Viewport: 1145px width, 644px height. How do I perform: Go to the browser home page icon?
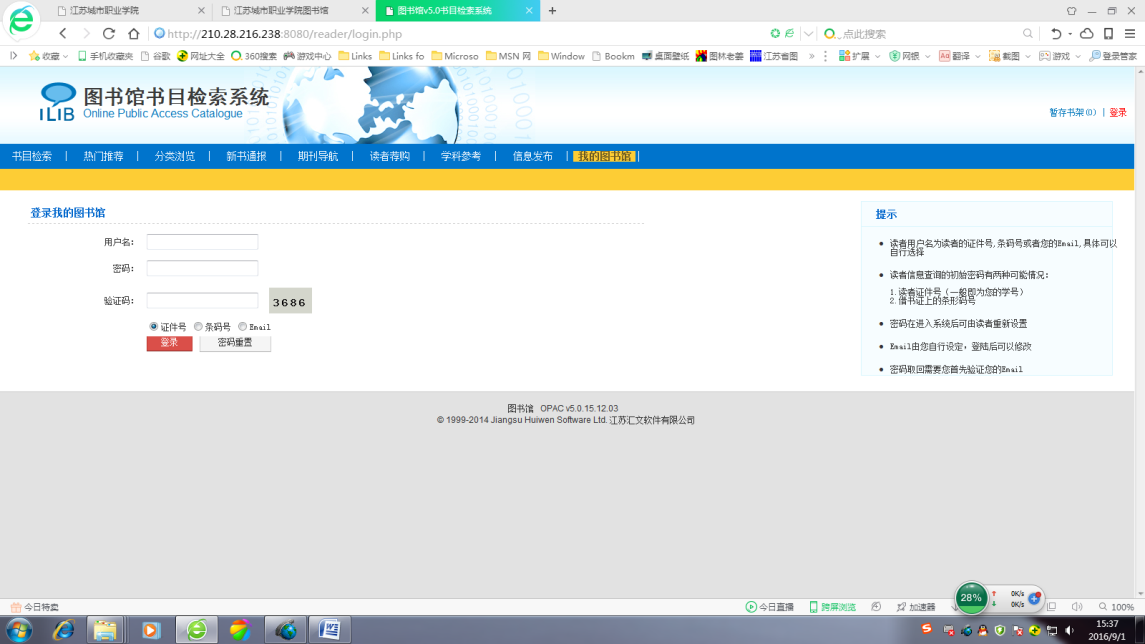[133, 34]
